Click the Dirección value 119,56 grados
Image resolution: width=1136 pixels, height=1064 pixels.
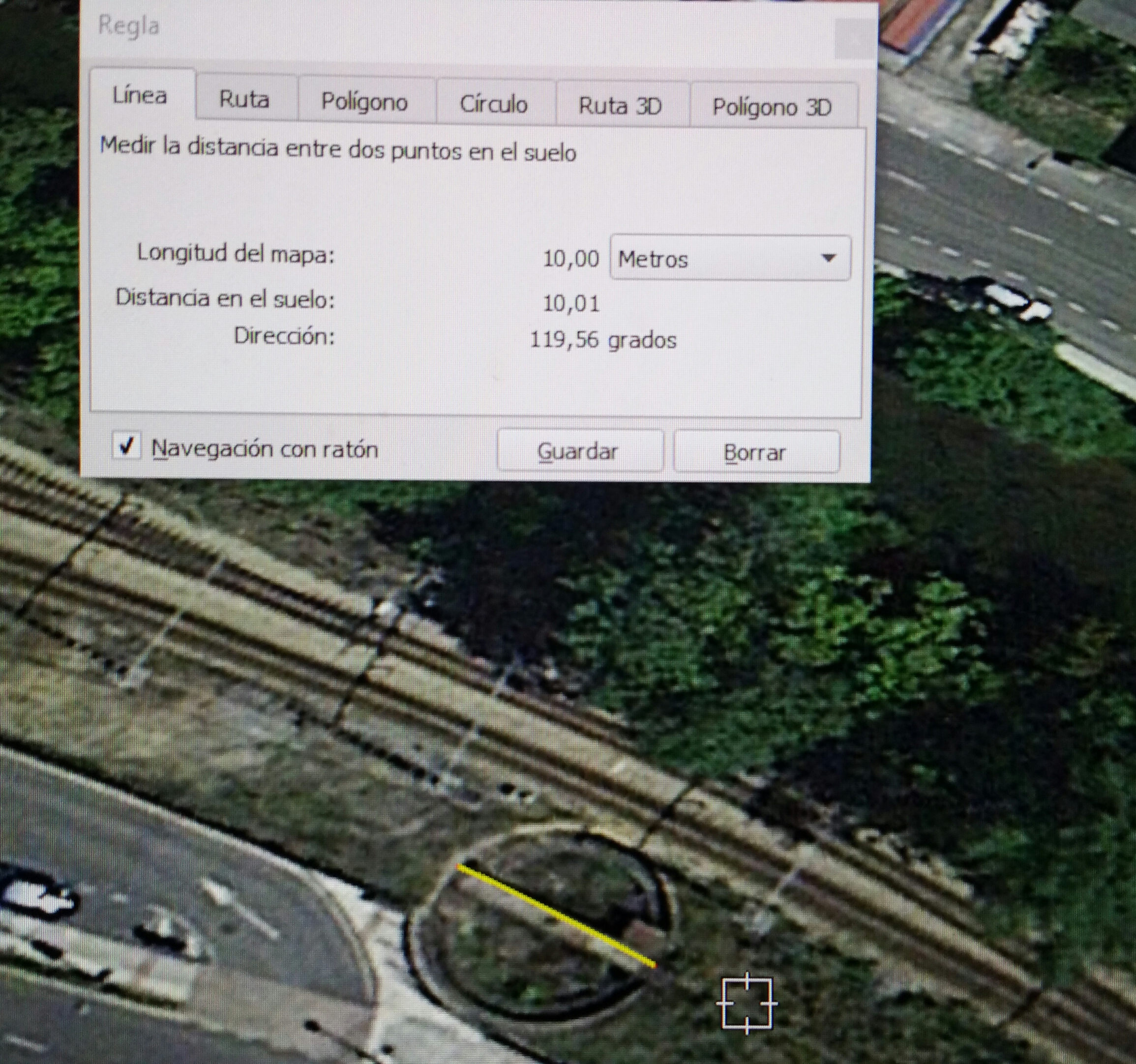pos(603,339)
